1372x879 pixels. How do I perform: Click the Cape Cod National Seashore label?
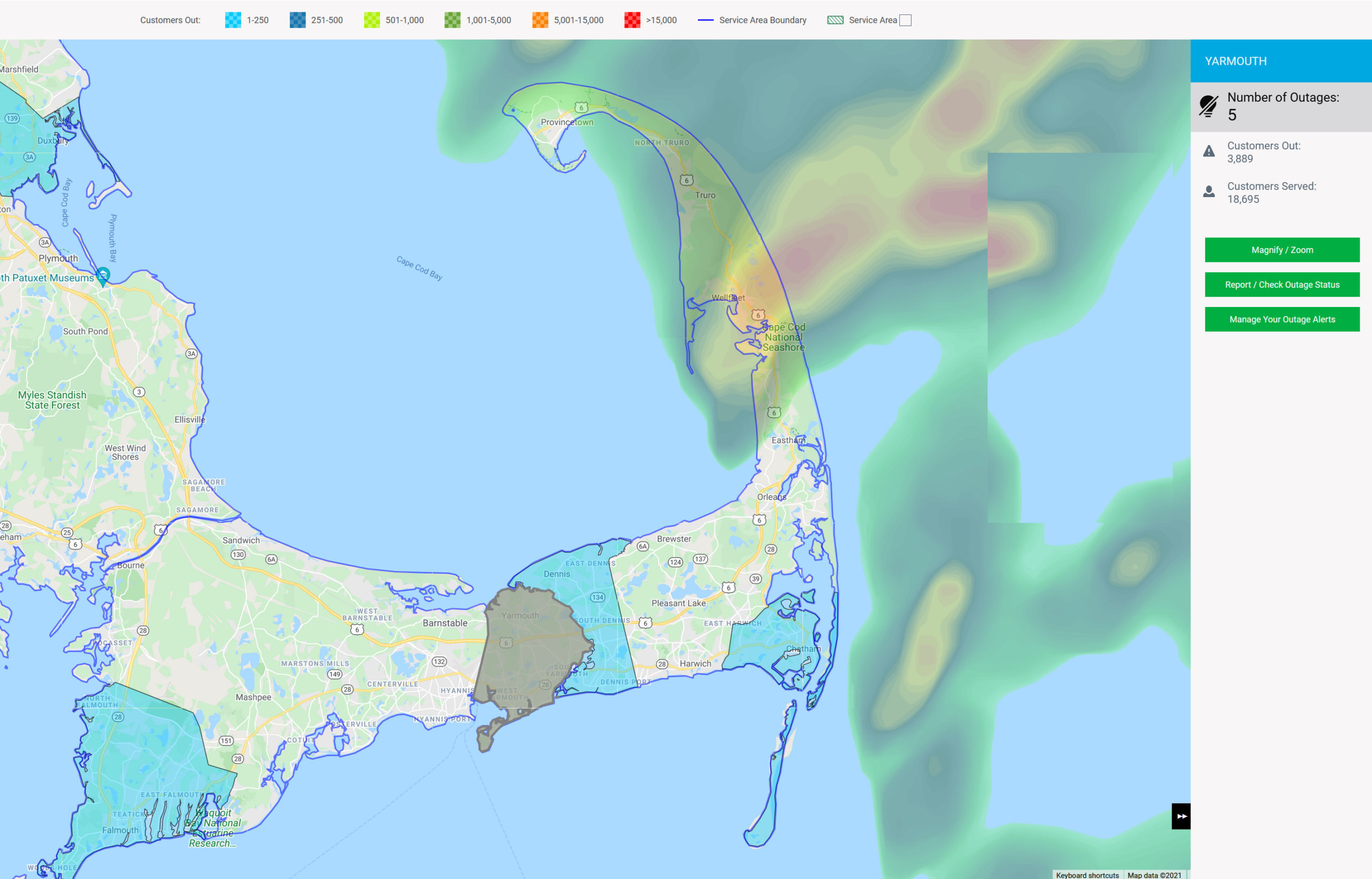(x=784, y=337)
